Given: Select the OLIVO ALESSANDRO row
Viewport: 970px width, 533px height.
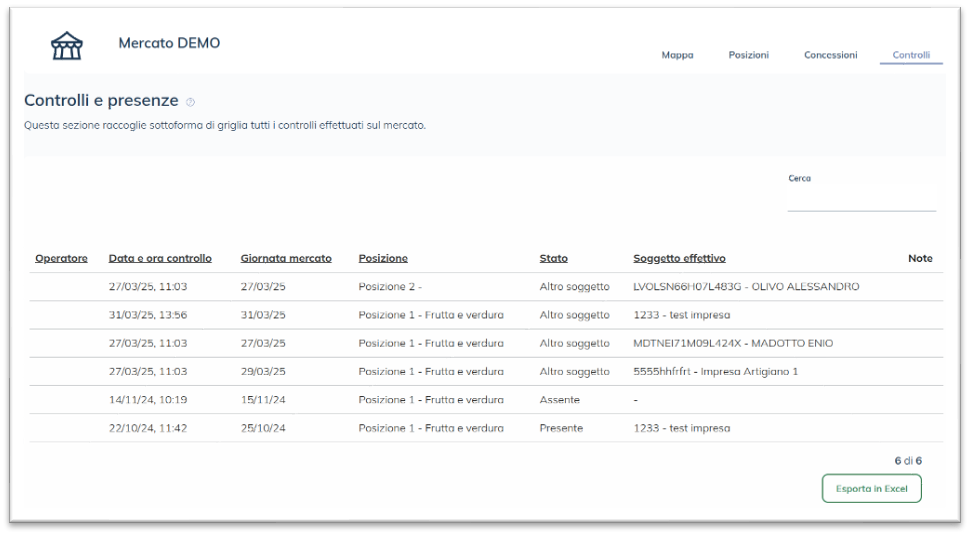Looking at the screenshot, I should [x=745, y=287].
